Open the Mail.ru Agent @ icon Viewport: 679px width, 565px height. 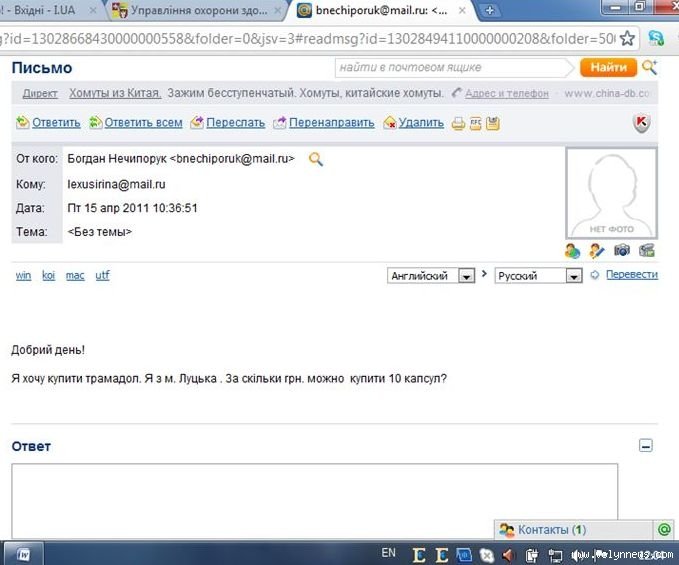point(665,529)
